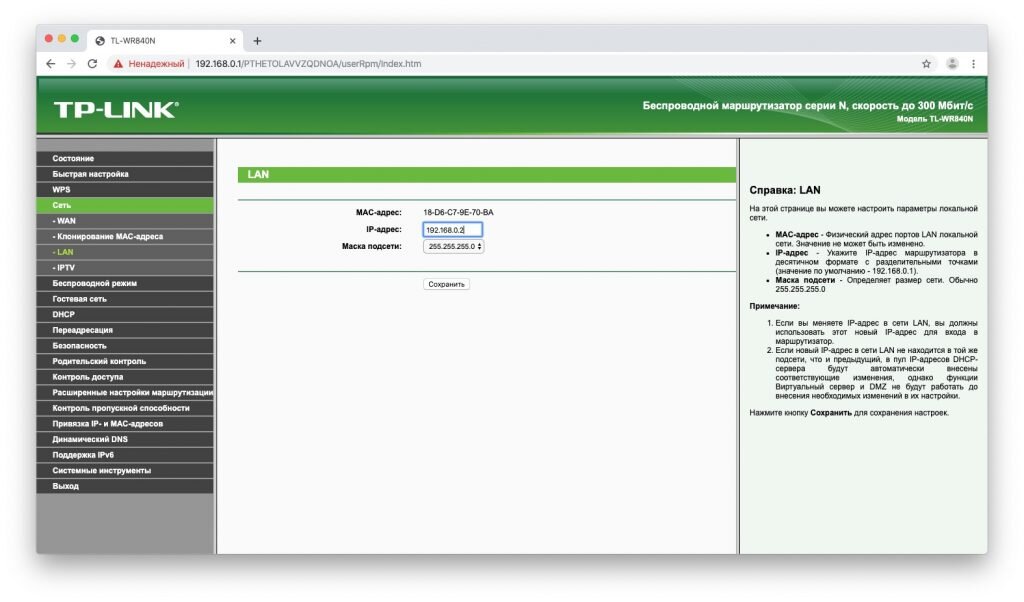
Task: Open the WAN submenu item
Action: coord(125,221)
